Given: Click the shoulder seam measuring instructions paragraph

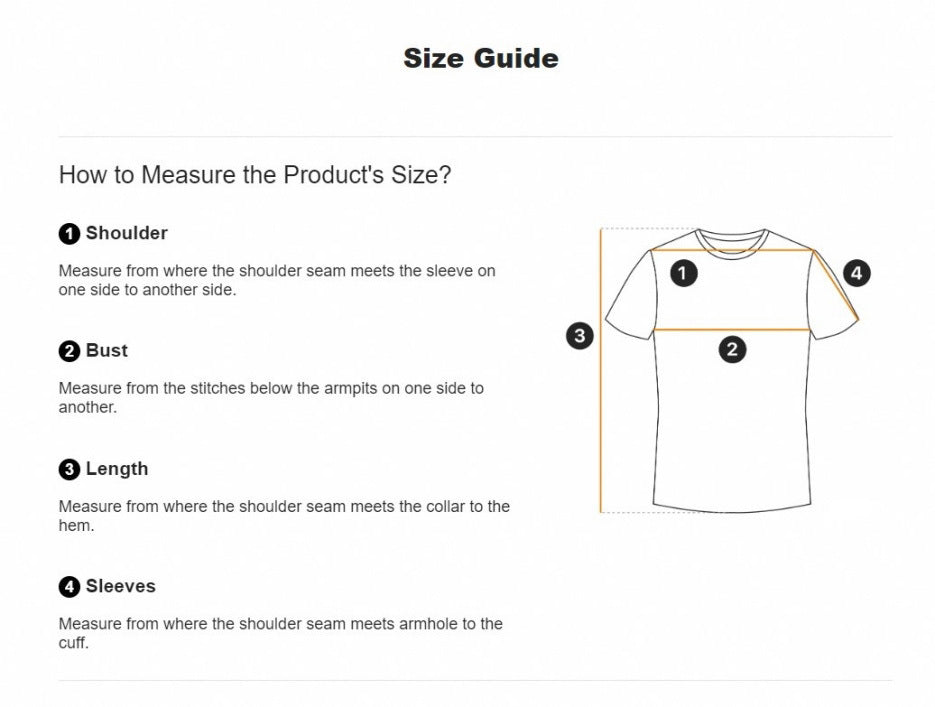Looking at the screenshot, I should tap(276, 280).
